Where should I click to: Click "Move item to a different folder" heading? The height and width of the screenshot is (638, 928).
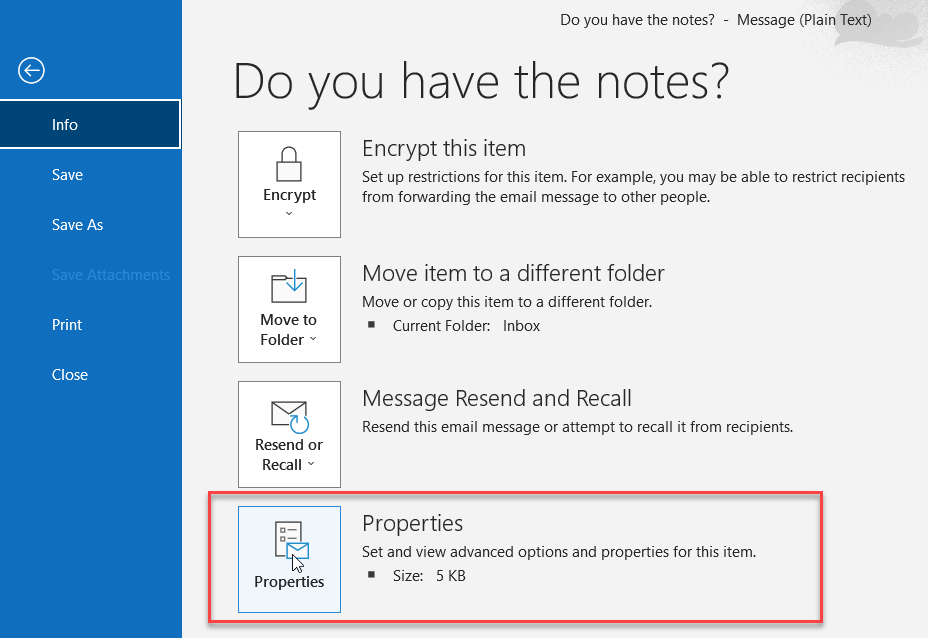[x=513, y=274]
